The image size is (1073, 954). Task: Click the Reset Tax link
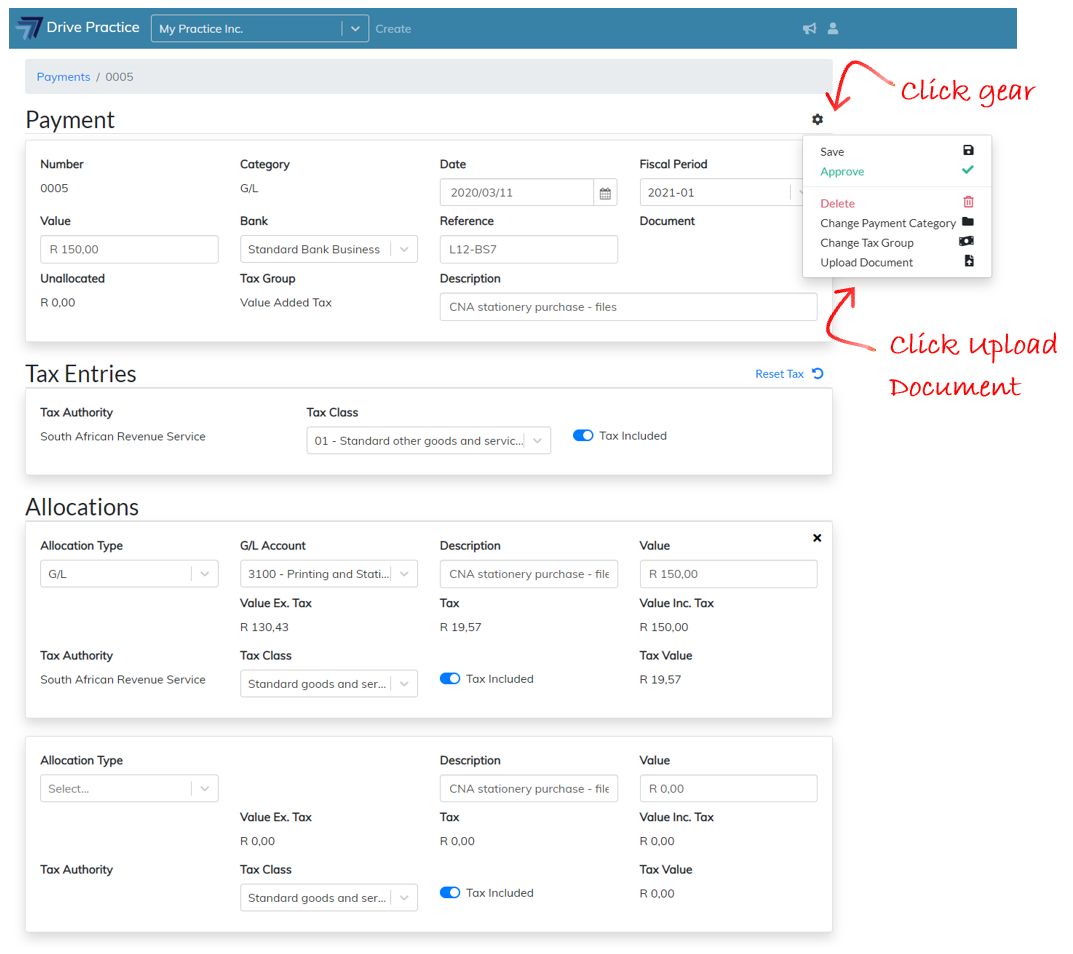coord(779,374)
